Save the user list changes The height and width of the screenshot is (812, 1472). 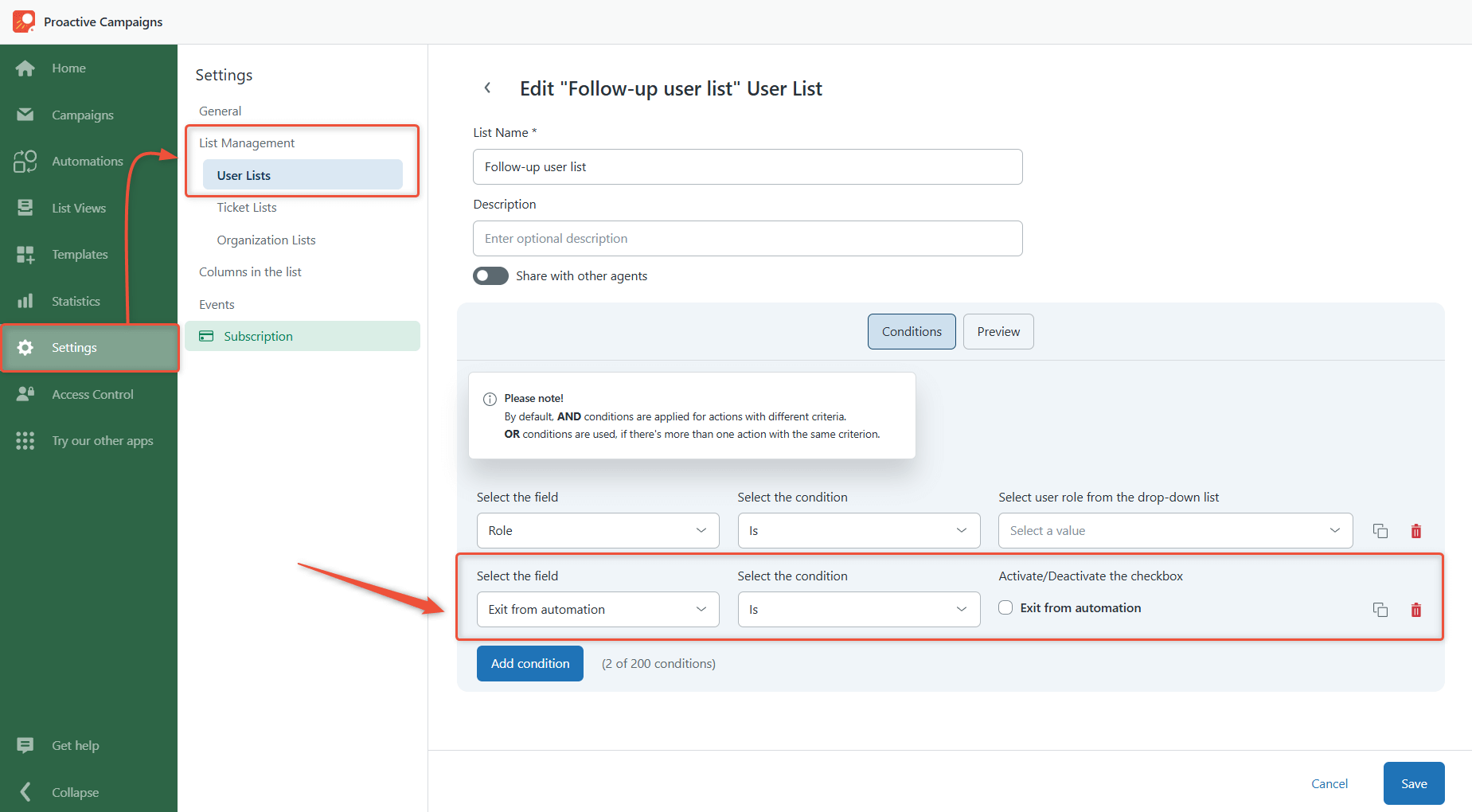1413,783
